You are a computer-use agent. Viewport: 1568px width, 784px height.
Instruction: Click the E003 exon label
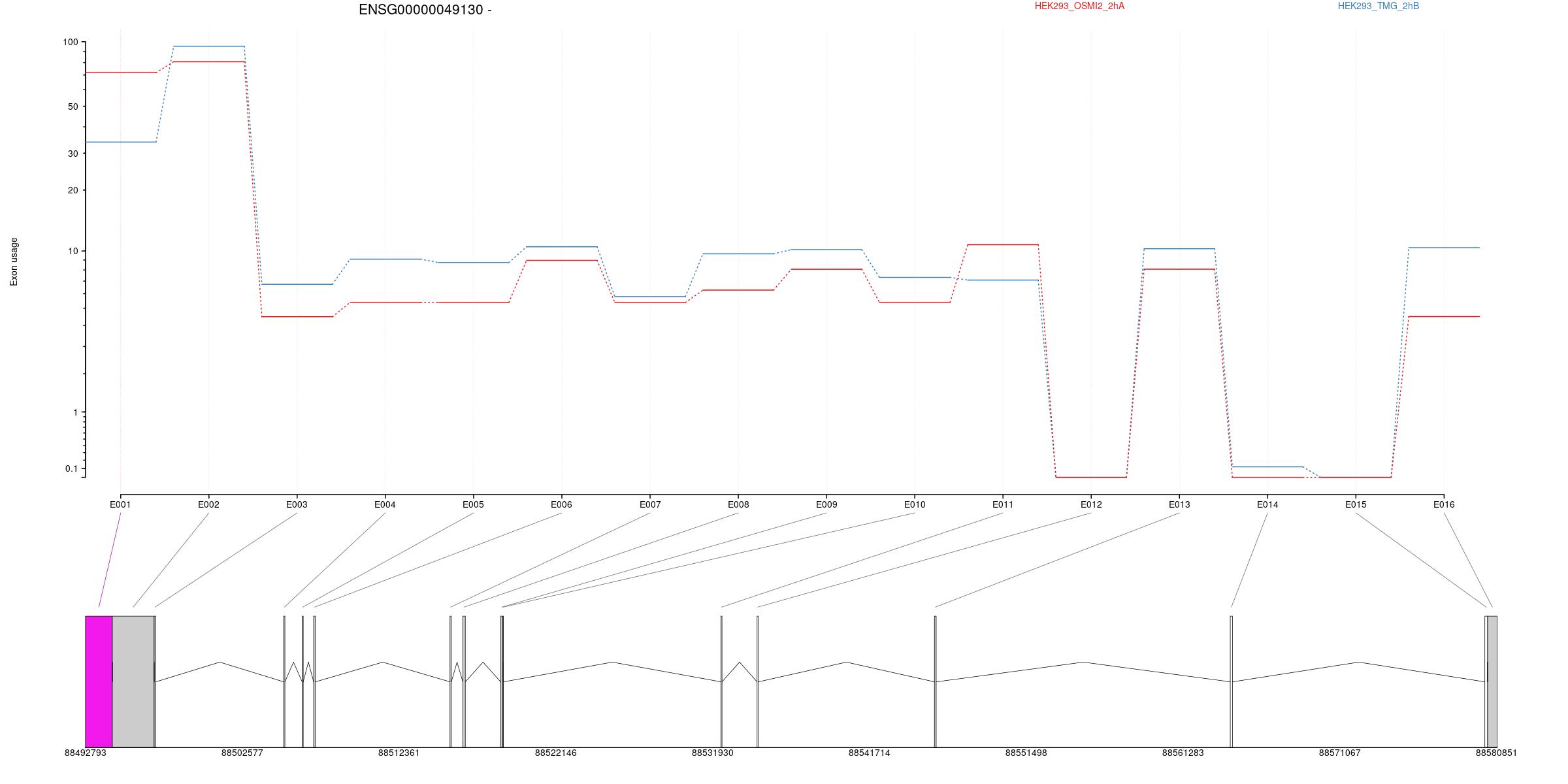[x=297, y=504]
